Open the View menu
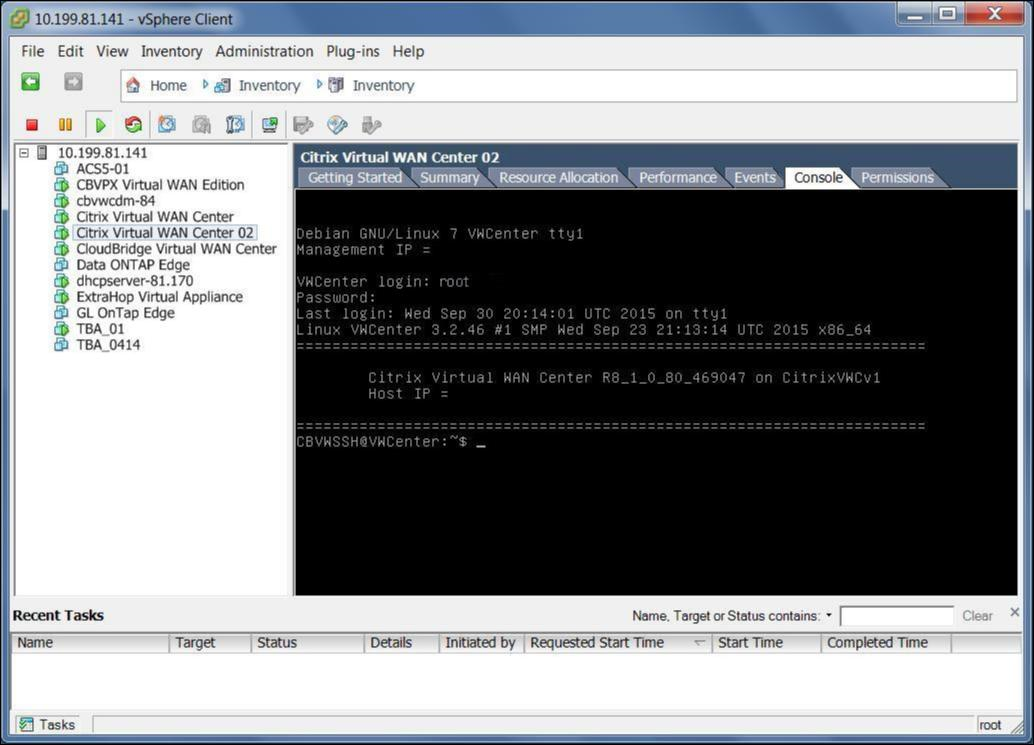The width and height of the screenshot is (1034, 745). point(112,51)
